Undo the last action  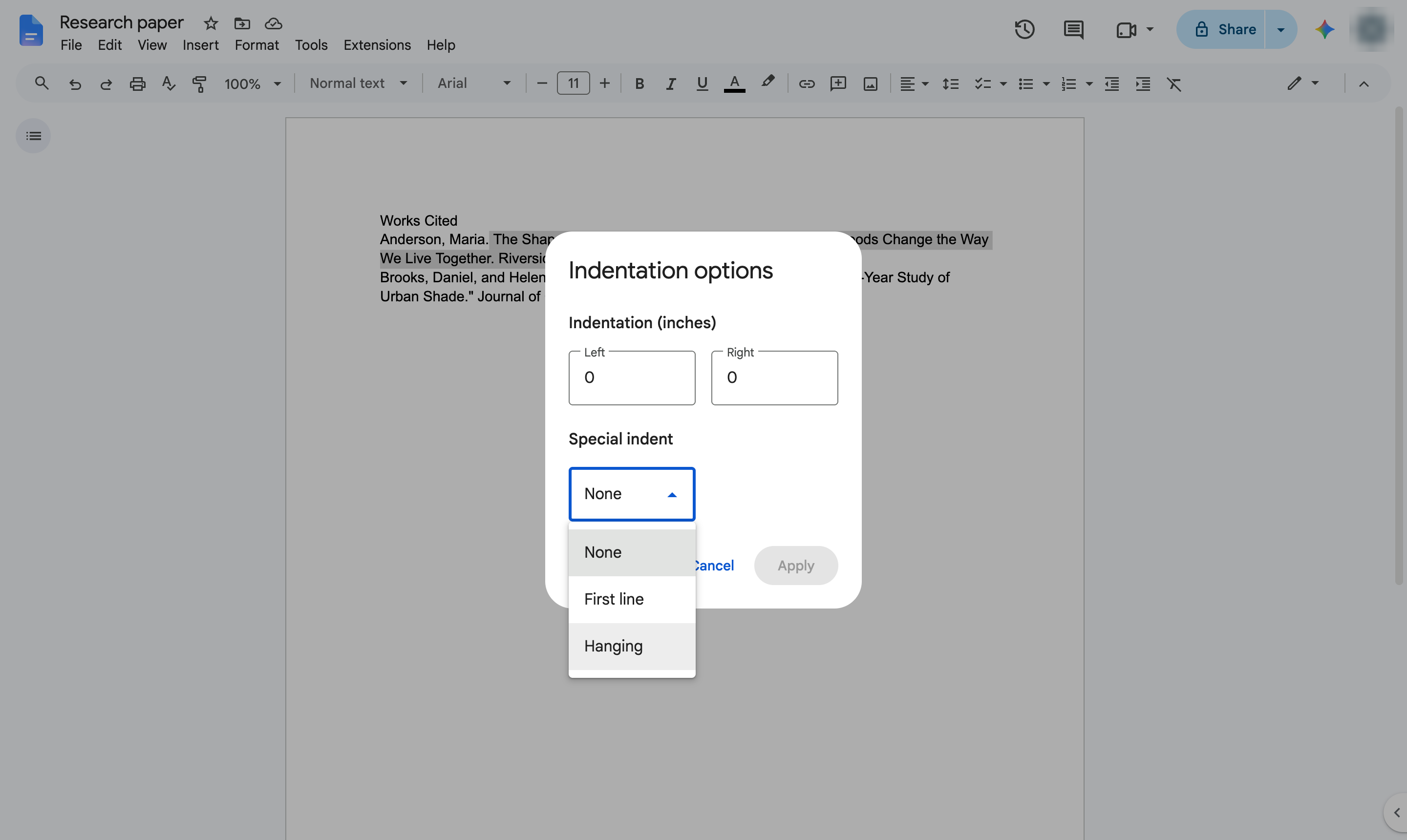(x=75, y=84)
